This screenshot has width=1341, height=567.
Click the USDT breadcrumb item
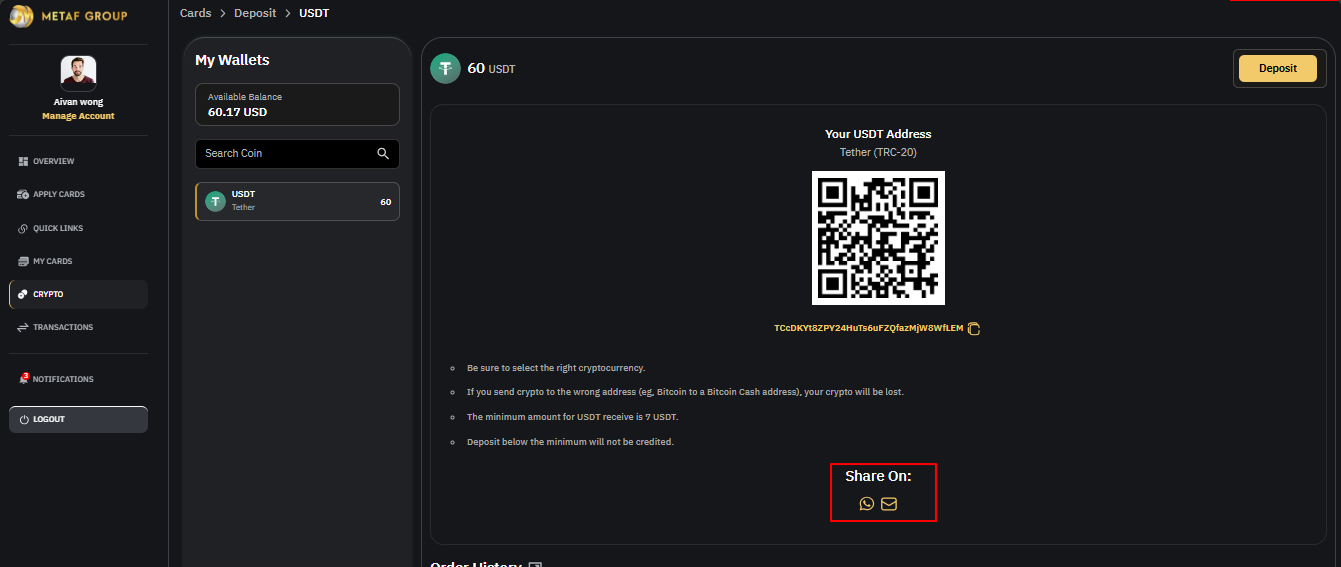(314, 13)
